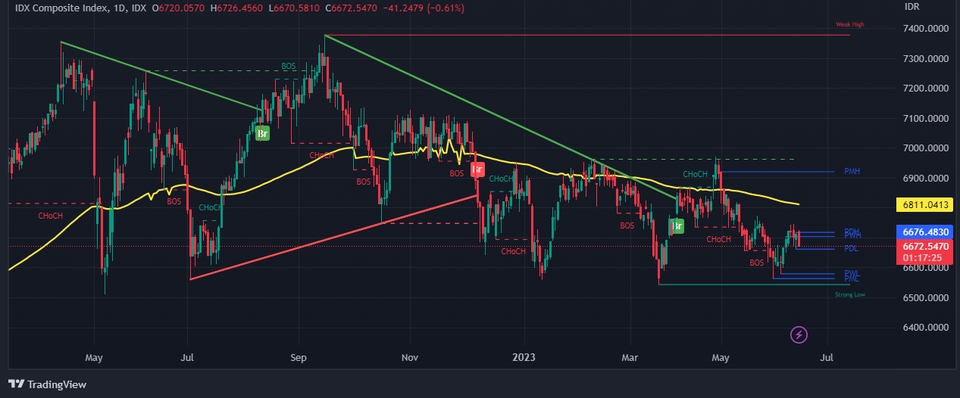Click the 7200.0000 price axis label
This screenshot has width=960, height=398.
[926, 89]
